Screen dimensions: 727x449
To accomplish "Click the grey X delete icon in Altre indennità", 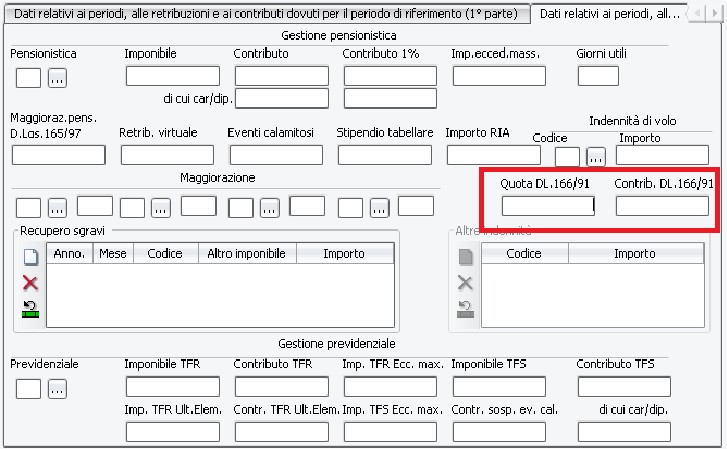I will (464, 283).
